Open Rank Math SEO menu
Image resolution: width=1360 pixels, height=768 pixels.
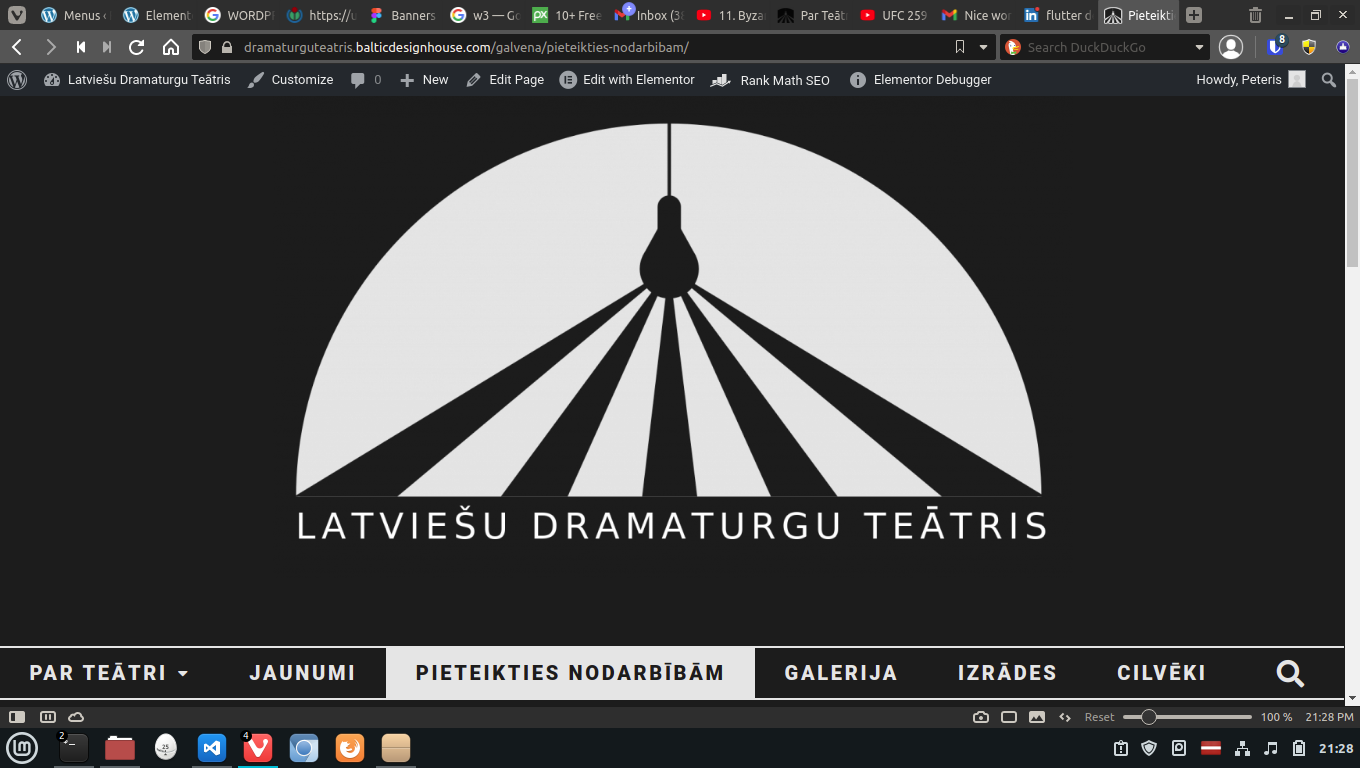click(x=770, y=80)
